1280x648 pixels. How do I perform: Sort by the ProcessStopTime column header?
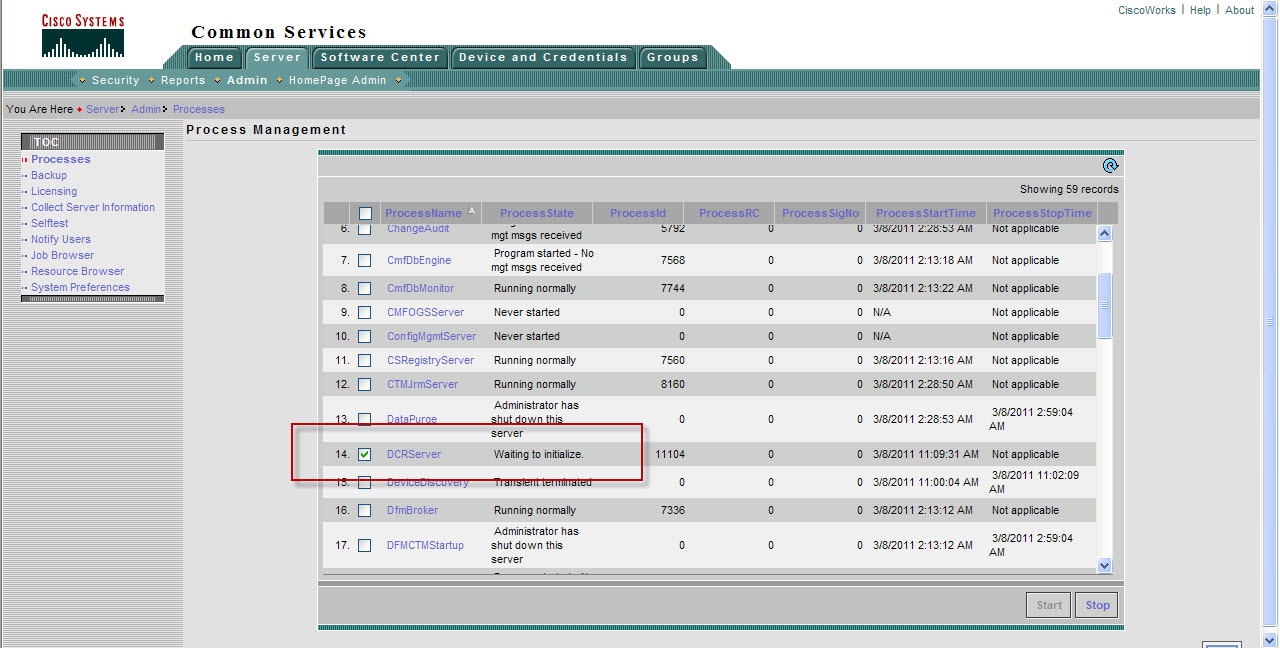tap(1042, 213)
